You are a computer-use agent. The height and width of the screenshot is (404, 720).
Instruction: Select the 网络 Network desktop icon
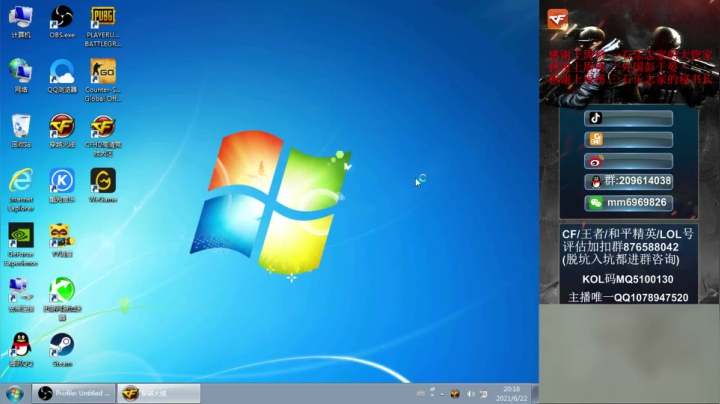[21, 76]
